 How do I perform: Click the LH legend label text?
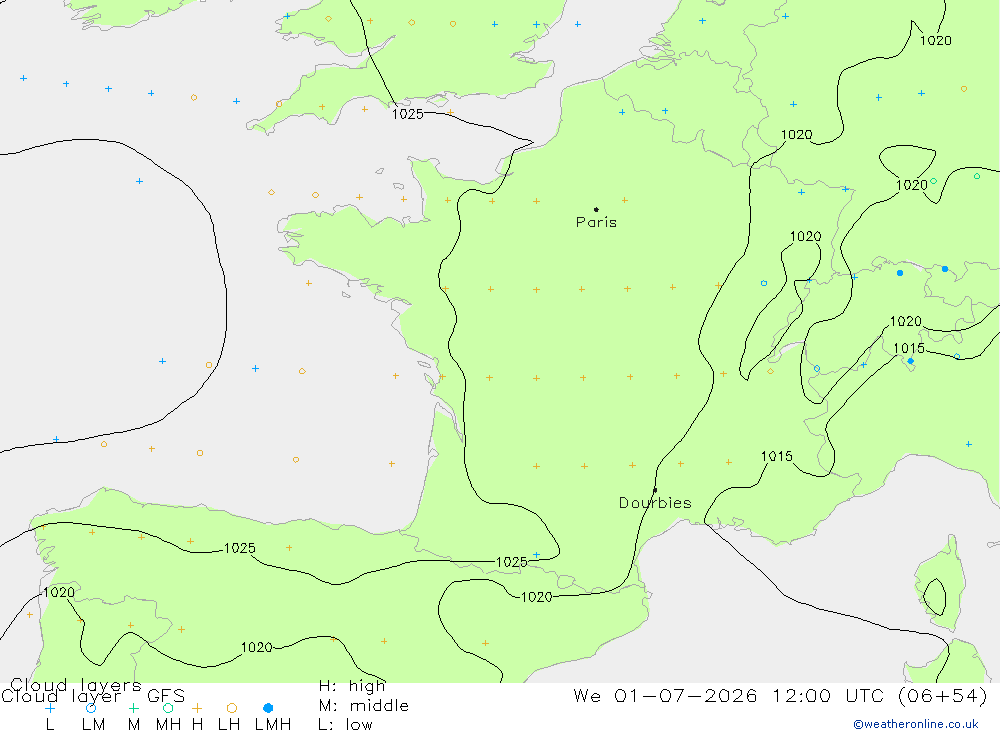(229, 725)
